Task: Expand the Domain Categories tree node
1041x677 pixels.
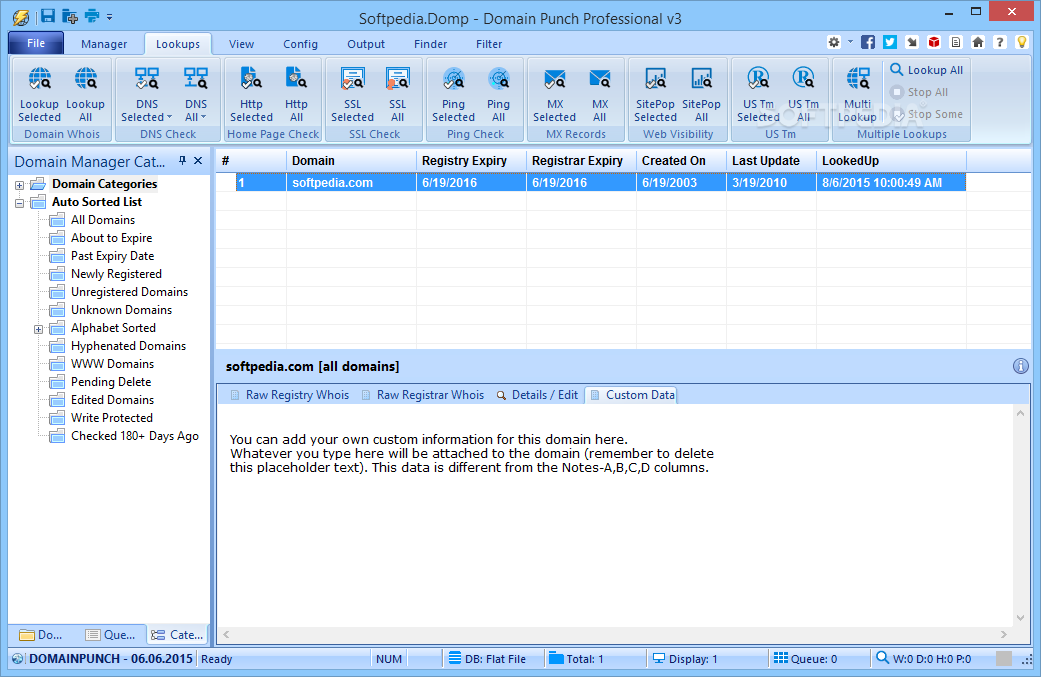Action: click(x=19, y=185)
